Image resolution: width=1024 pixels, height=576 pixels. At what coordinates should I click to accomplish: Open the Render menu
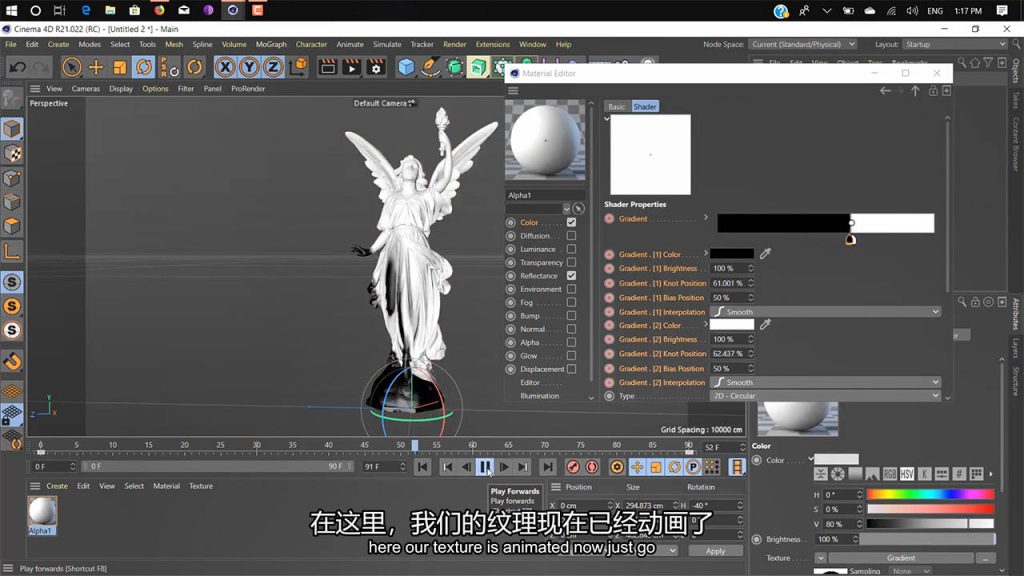pyautogui.click(x=455, y=44)
